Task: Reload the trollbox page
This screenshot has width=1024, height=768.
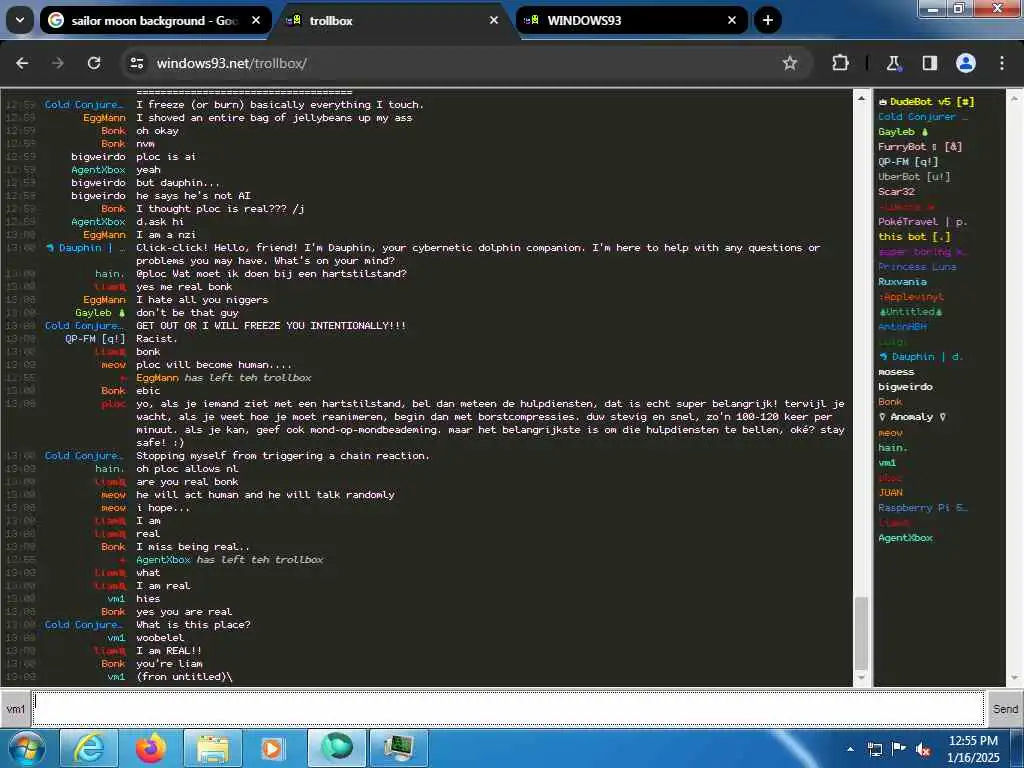Action: click(x=94, y=63)
